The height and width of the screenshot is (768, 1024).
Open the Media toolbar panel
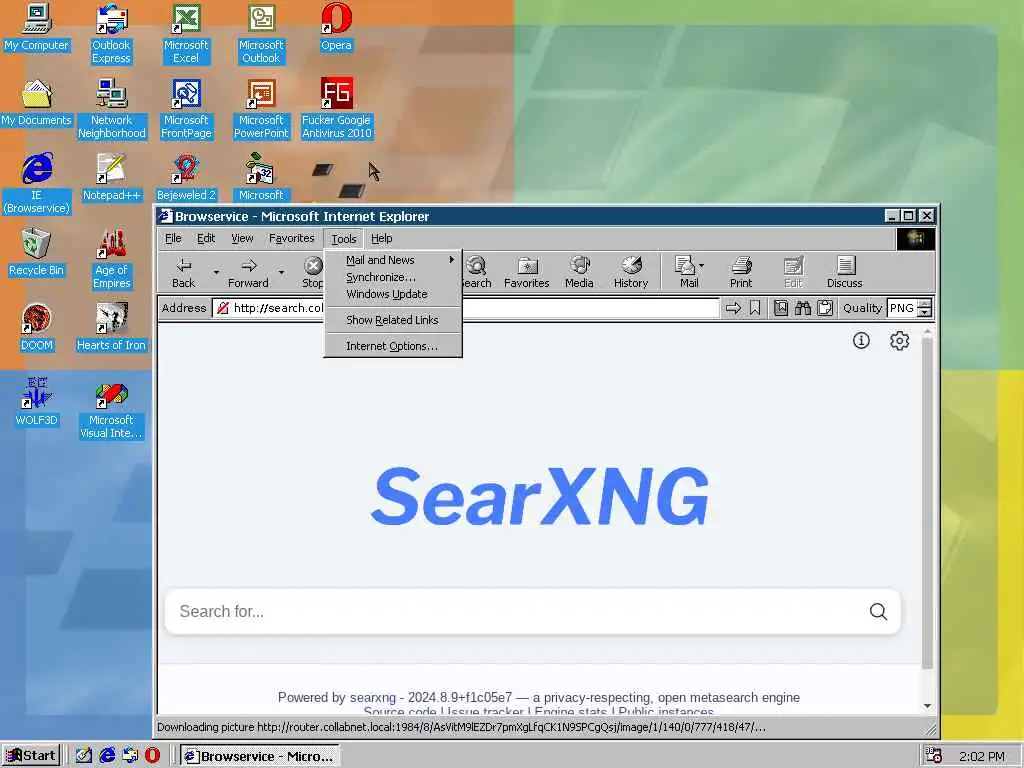pyautogui.click(x=579, y=272)
